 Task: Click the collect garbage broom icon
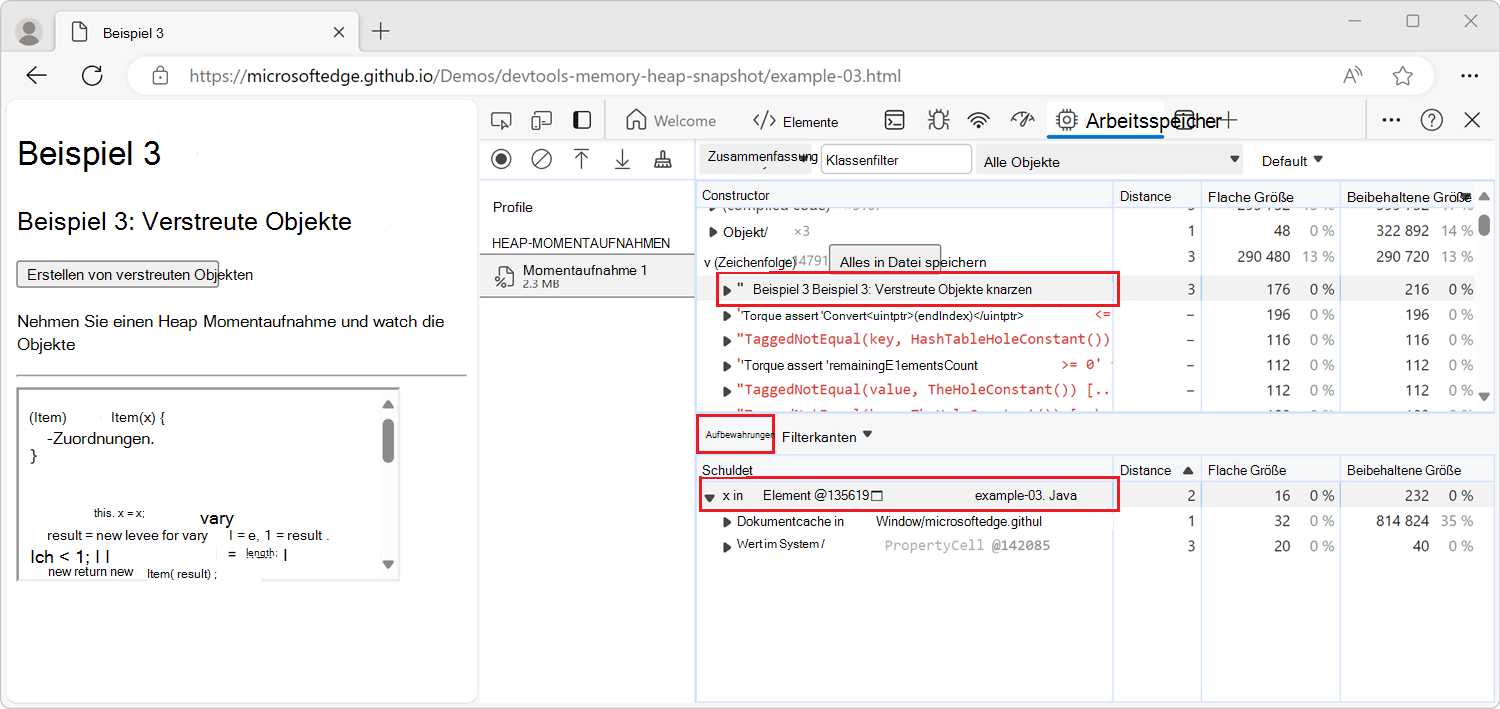pos(662,159)
